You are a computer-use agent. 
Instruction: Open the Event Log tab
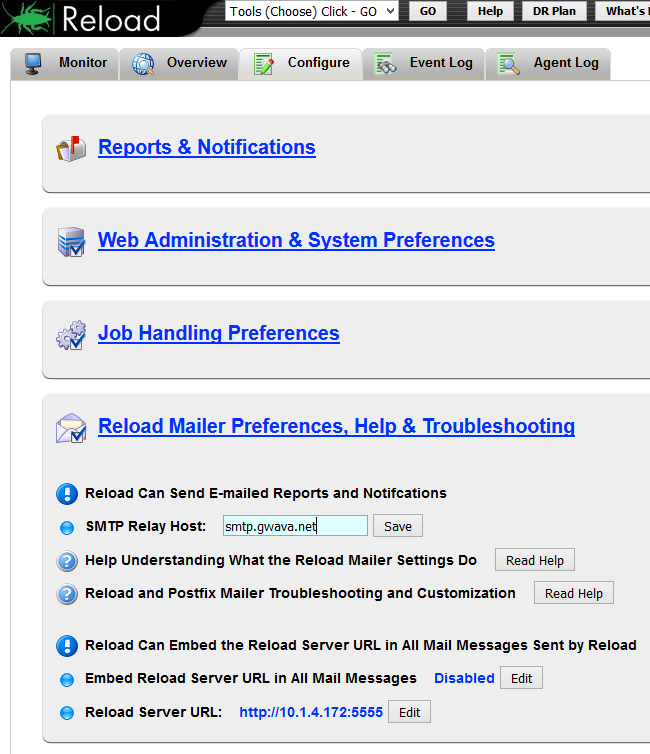click(x=424, y=63)
